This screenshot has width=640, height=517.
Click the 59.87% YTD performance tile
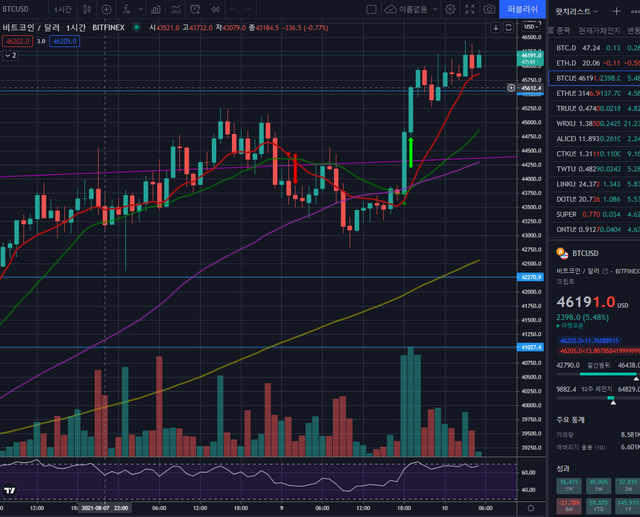click(598, 505)
